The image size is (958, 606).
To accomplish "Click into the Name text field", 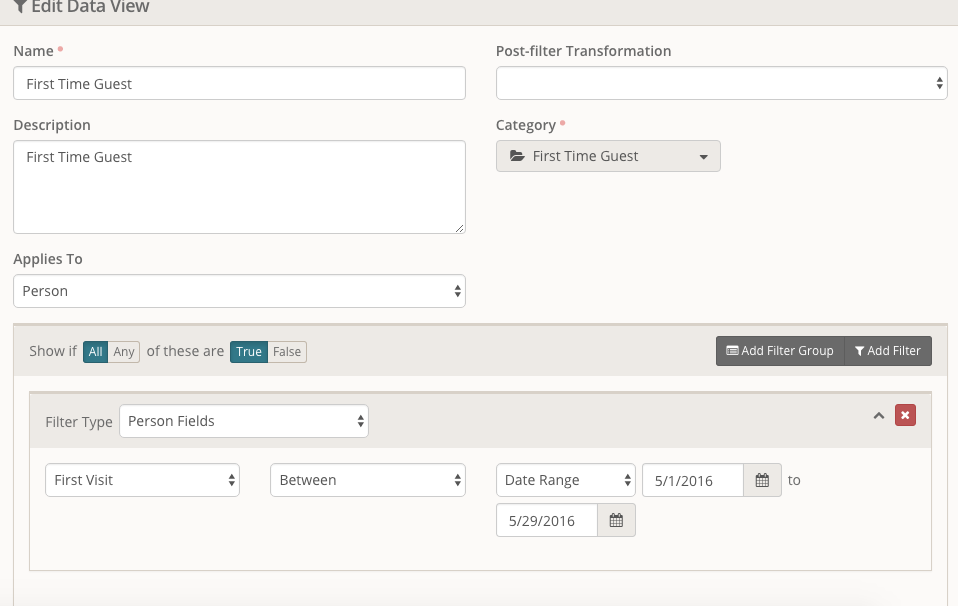I will point(239,84).
